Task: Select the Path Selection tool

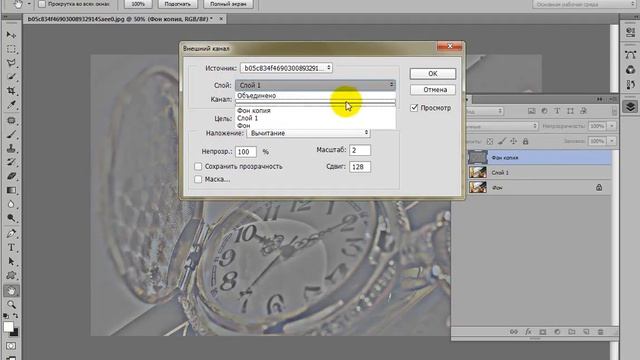Action: pos(11,261)
